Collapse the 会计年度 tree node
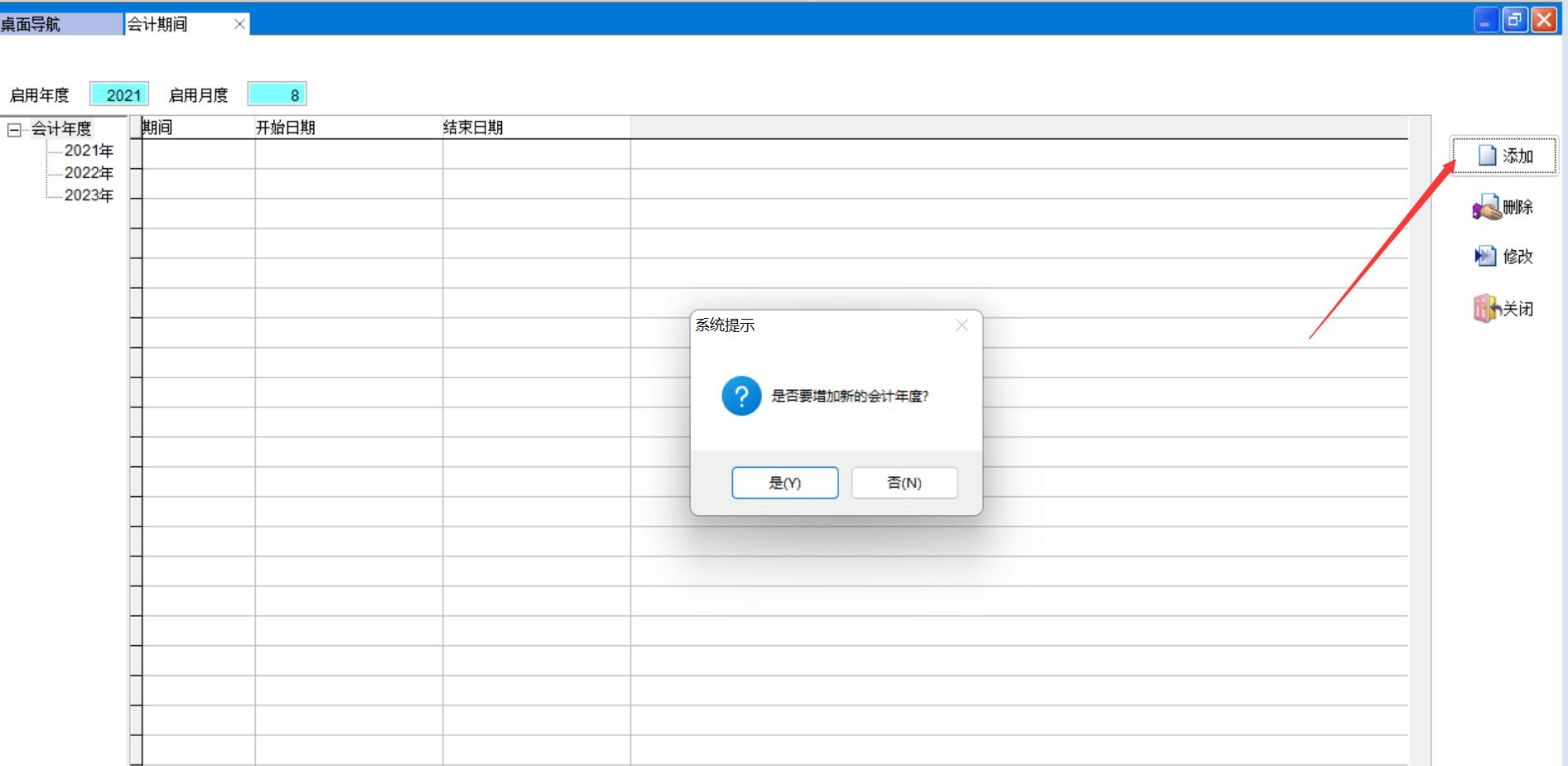This screenshot has width=1568, height=766. [x=14, y=130]
